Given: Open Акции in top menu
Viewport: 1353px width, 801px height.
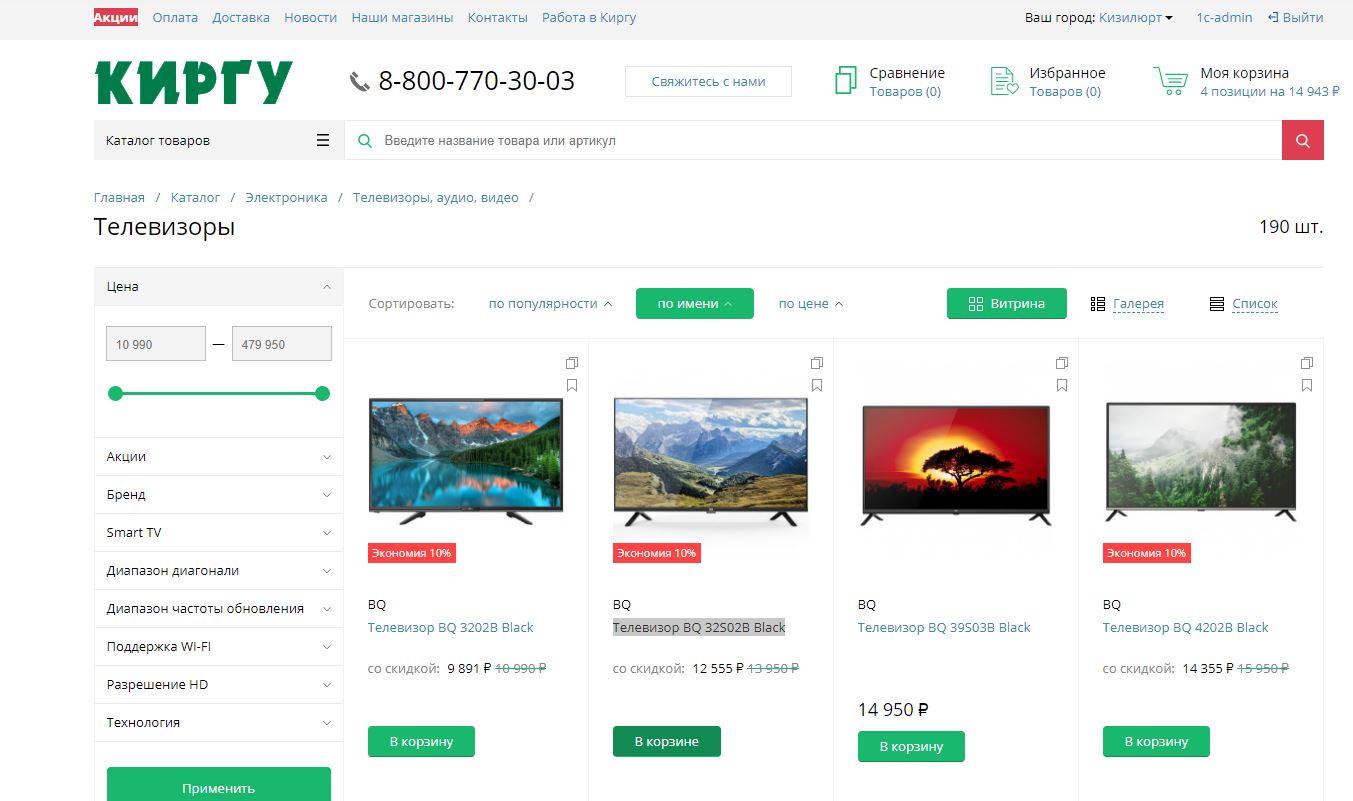Looking at the screenshot, I should pos(116,17).
